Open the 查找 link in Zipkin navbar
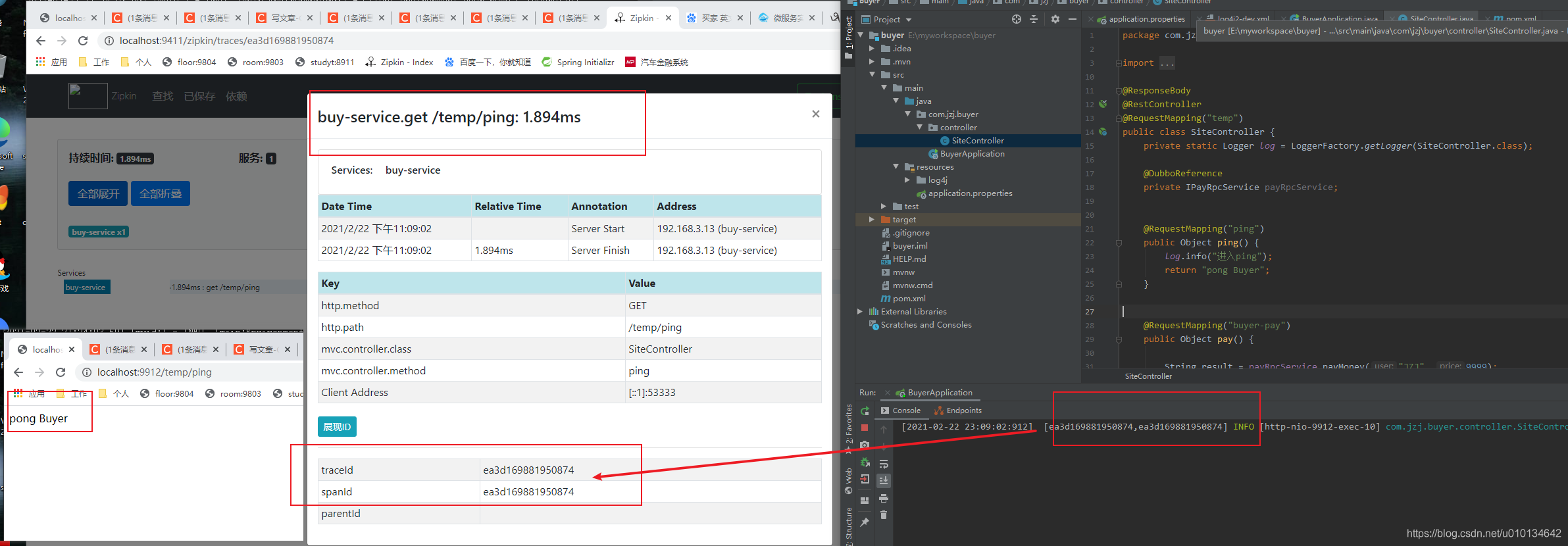The height and width of the screenshot is (546, 1568). [x=163, y=96]
